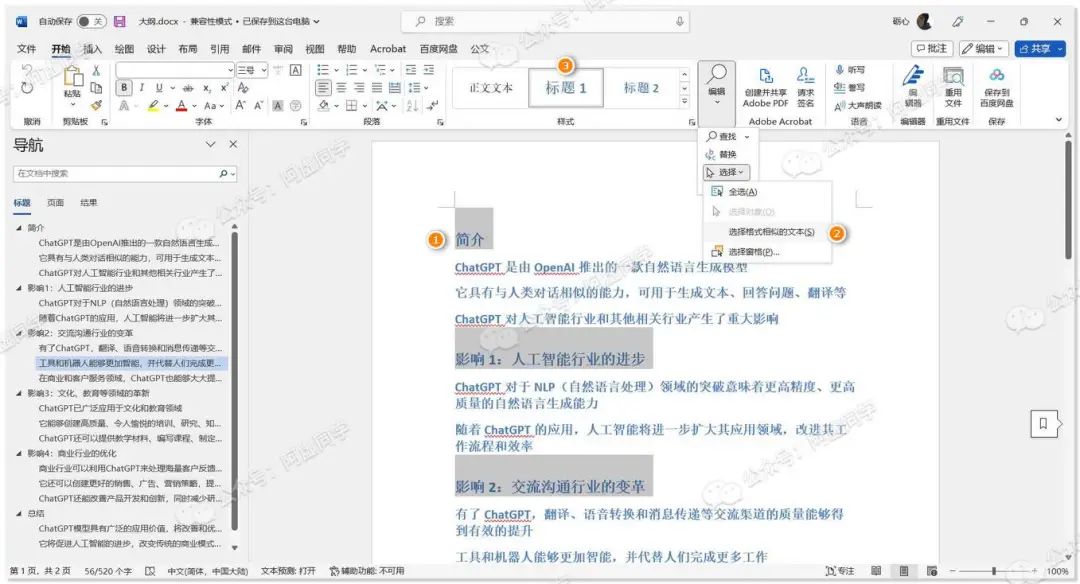
Task: Click the Redo circular arrow icon
Action: point(26,88)
